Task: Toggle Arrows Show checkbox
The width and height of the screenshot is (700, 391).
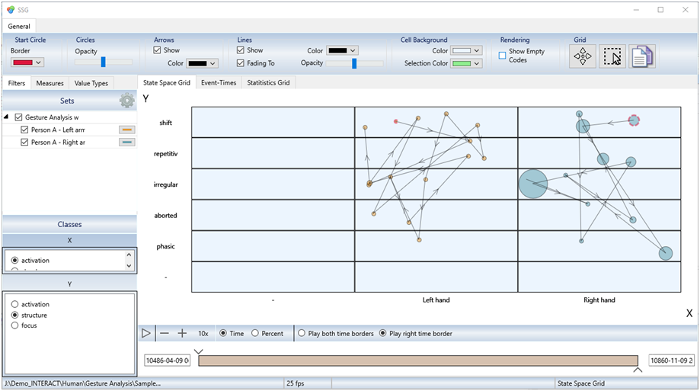Action: pos(157,50)
